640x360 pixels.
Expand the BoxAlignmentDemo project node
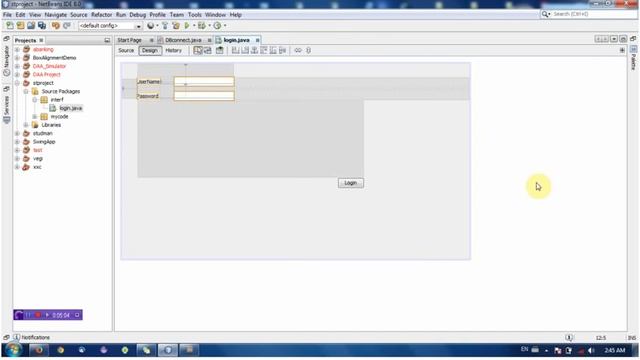(x=18, y=58)
